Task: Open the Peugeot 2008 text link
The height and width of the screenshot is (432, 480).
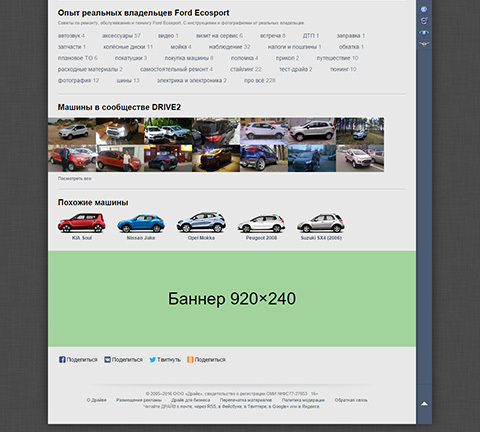Action: (x=261, y=238)
